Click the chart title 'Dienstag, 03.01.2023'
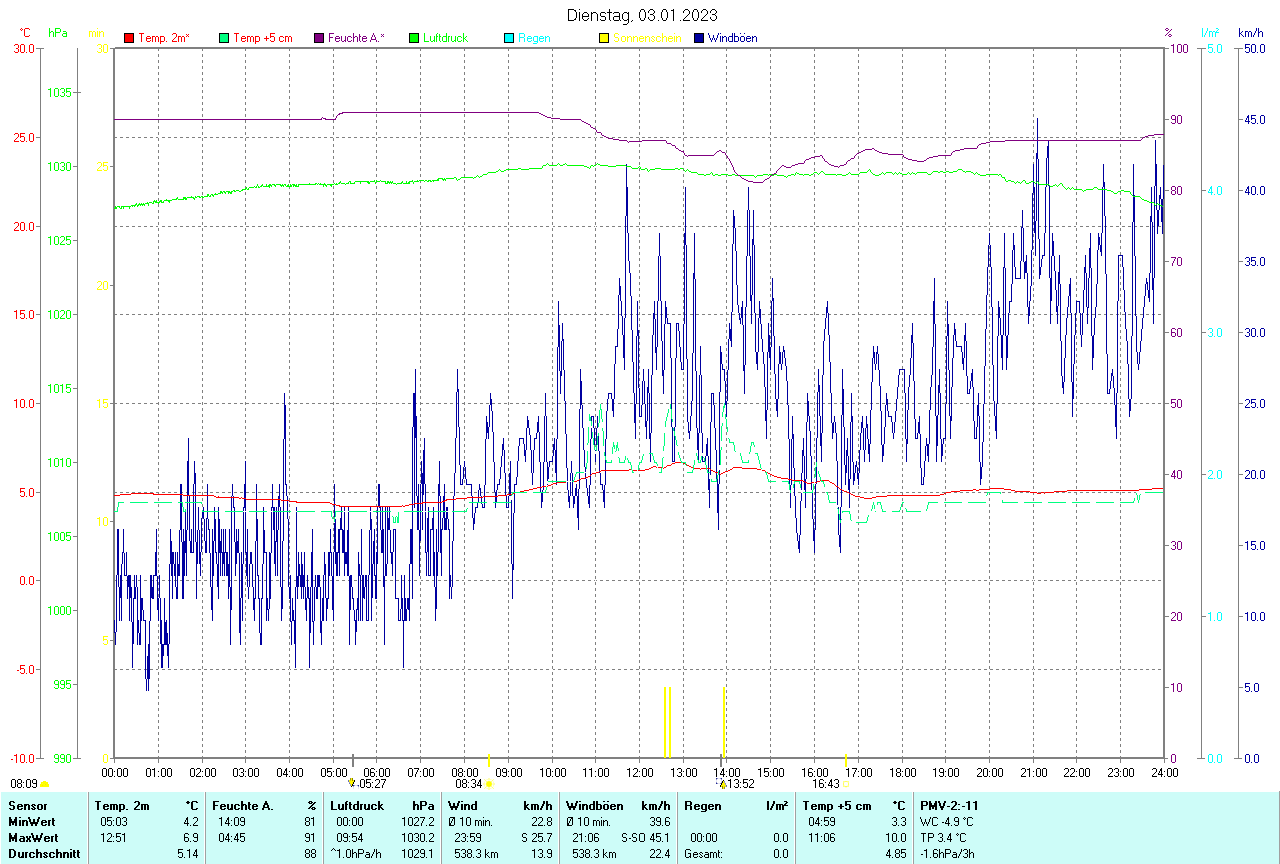 click(641, 15)
